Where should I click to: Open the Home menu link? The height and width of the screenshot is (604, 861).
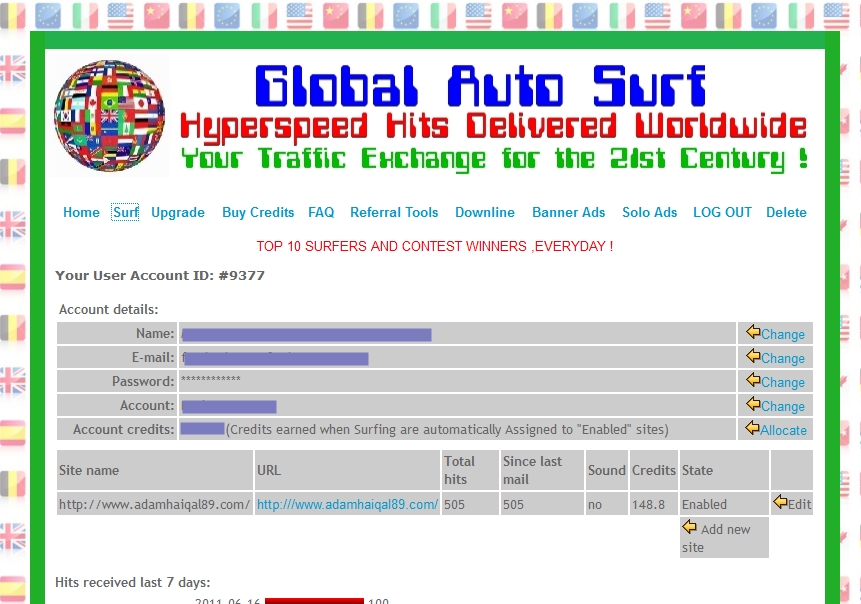(81, 212)
